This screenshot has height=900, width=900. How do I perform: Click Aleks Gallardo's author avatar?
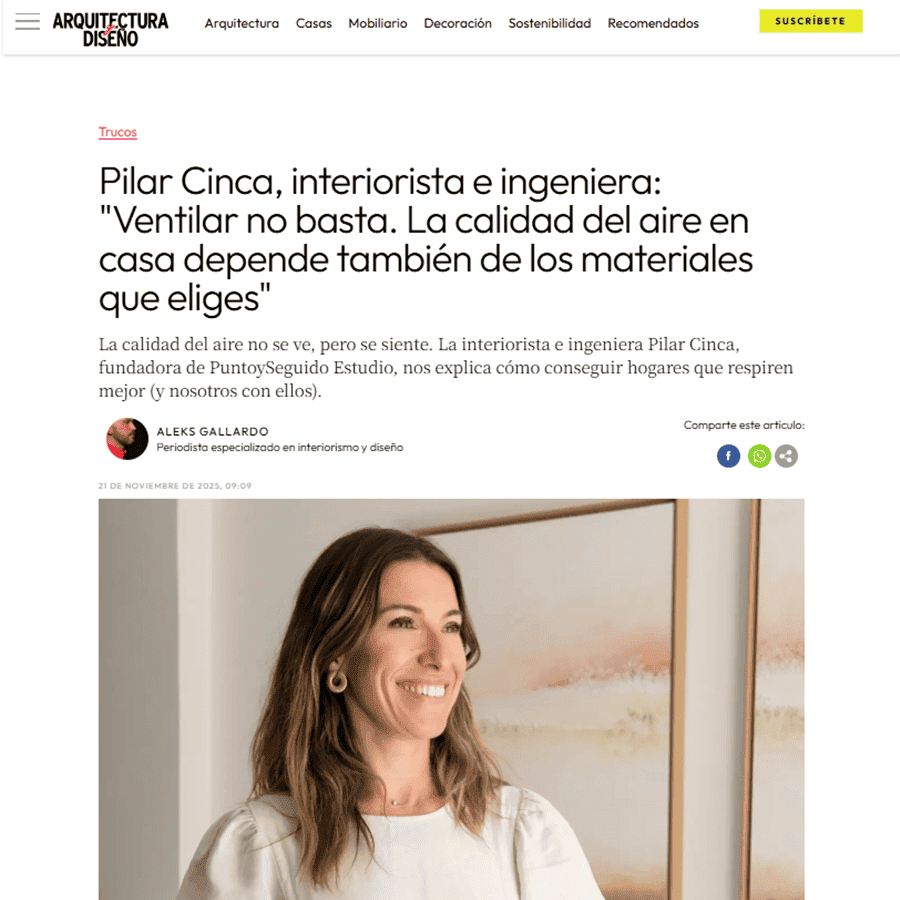pyautogui.click(x=127, y=439)
